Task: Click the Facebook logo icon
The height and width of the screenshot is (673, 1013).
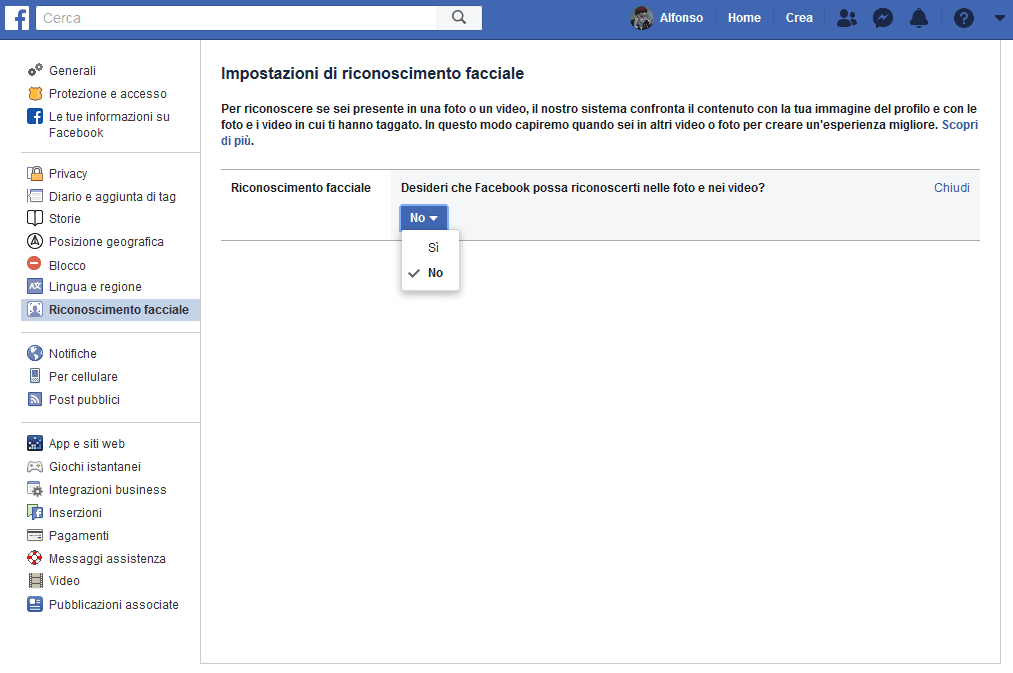Action: 17,18
